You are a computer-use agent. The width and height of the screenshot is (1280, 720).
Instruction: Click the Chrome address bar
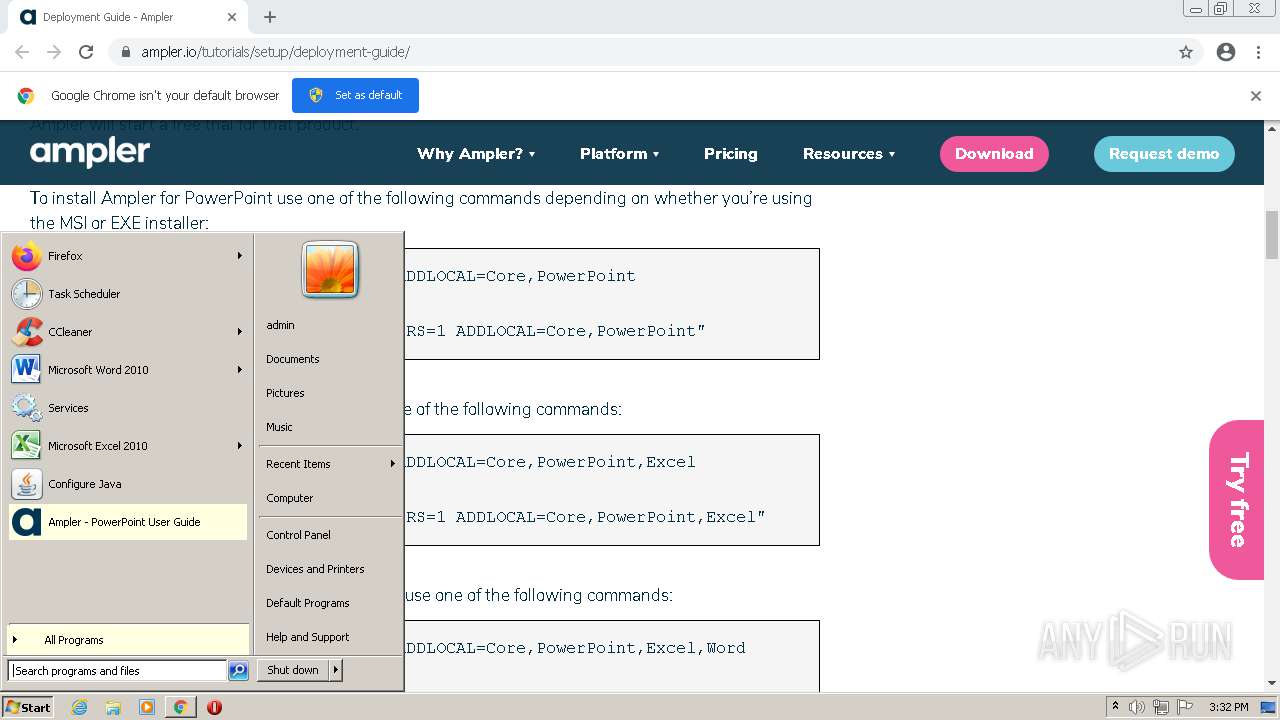[x=640, y=52]
